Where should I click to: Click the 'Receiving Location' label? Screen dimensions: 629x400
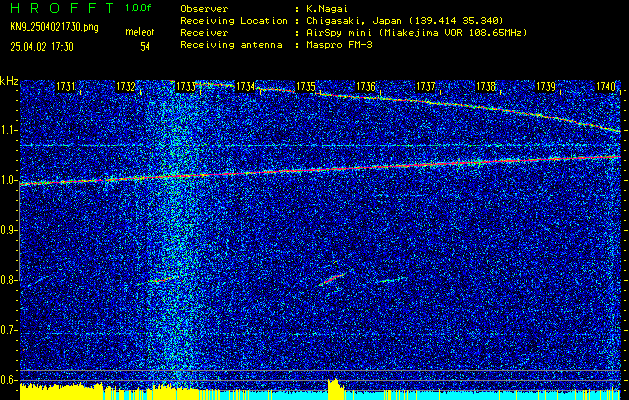pos(234,21)
